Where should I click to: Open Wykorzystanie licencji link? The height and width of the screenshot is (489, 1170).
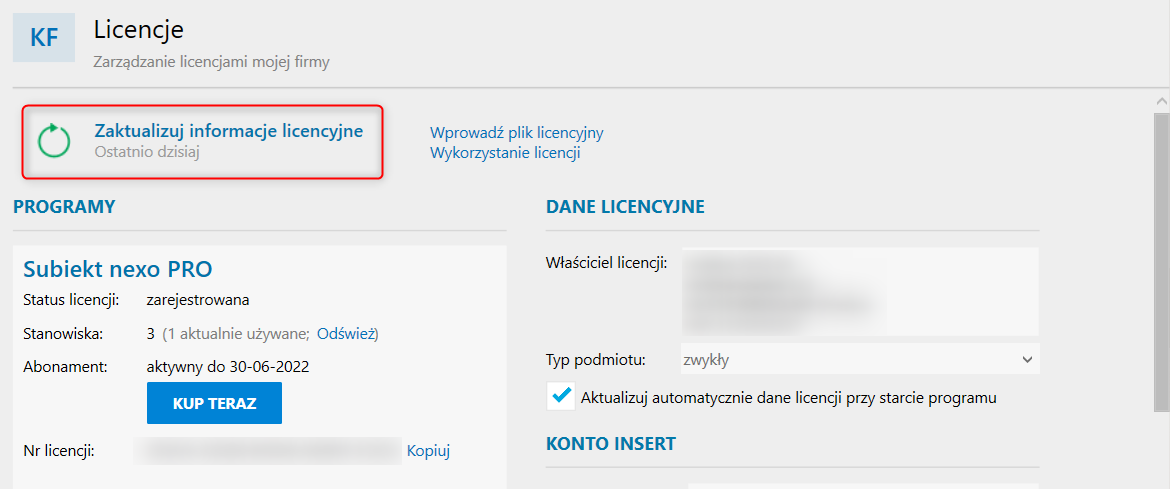(505, 154)
